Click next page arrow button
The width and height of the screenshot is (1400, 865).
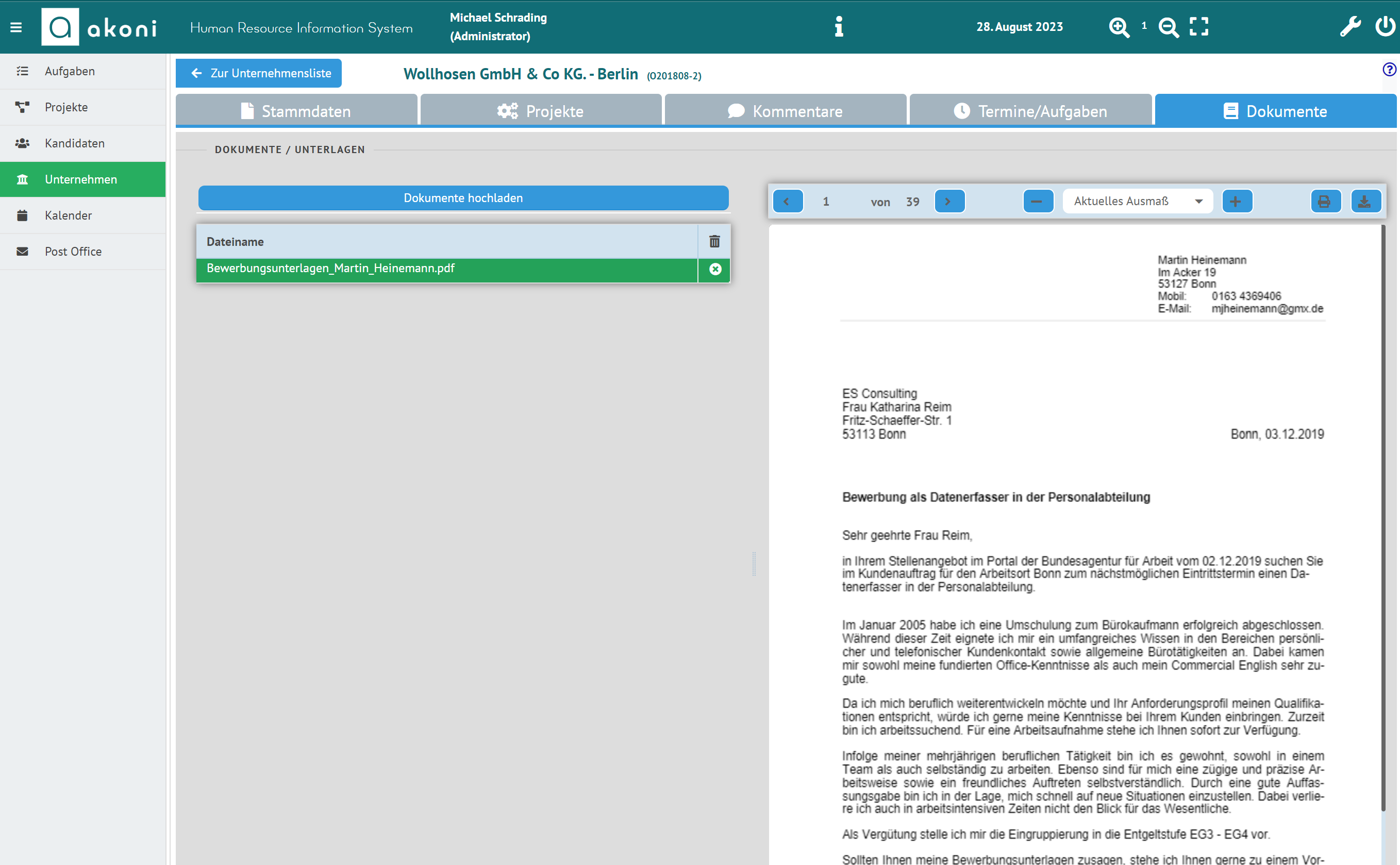(947, 201)
